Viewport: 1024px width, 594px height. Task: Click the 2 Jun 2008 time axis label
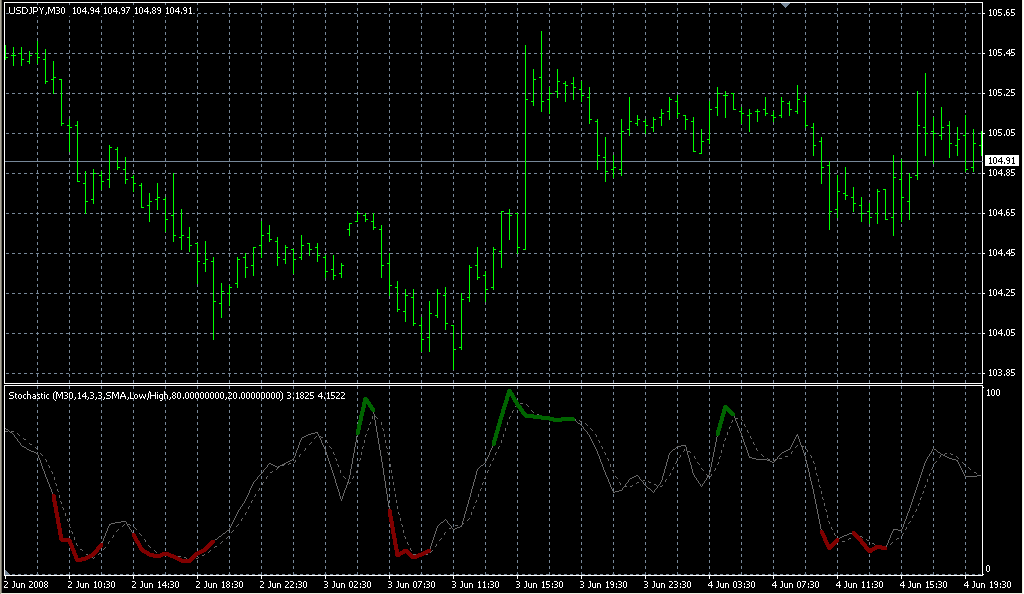point(27,584)
